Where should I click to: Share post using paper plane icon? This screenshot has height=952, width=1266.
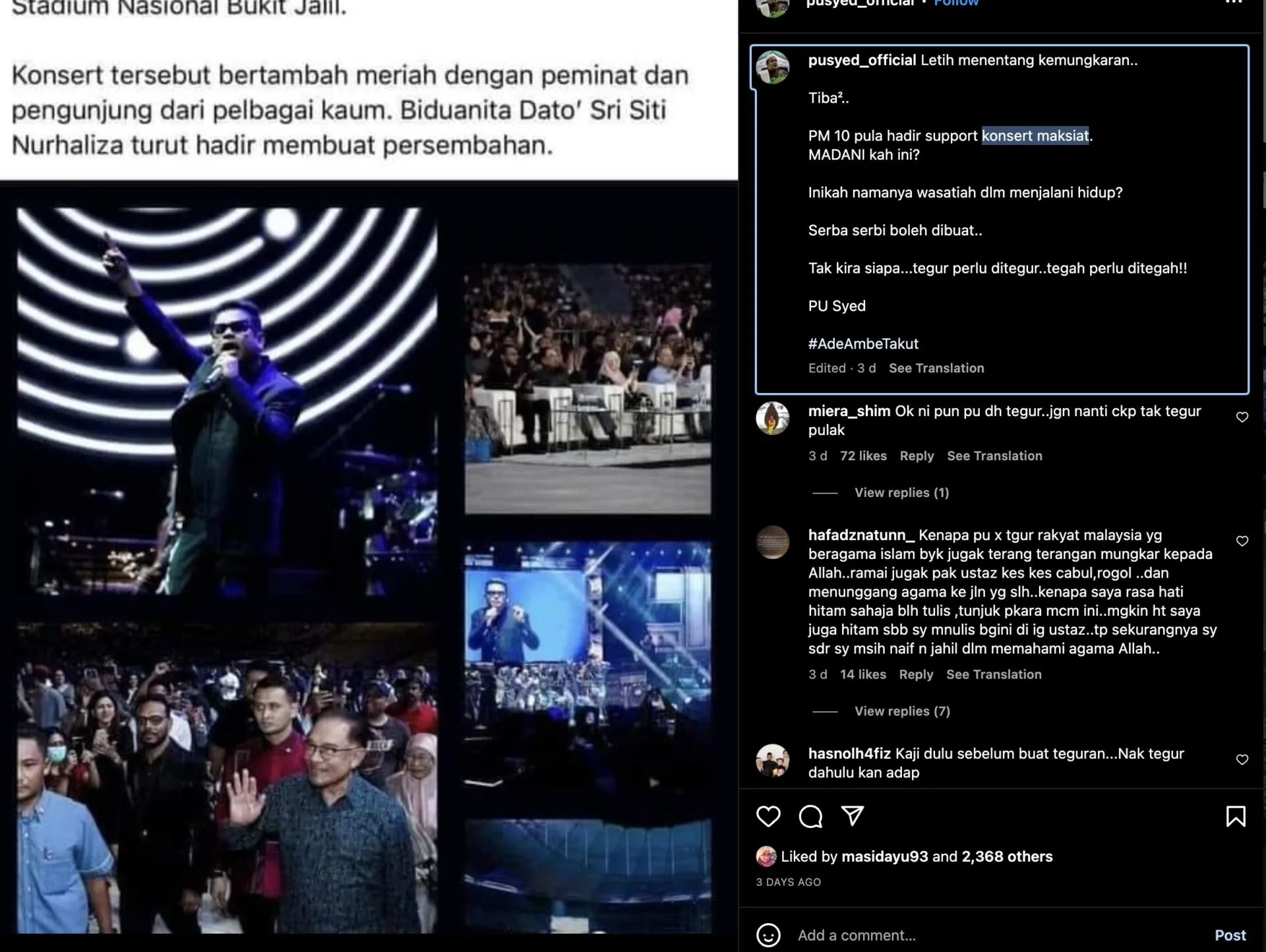tap(853, 816)
